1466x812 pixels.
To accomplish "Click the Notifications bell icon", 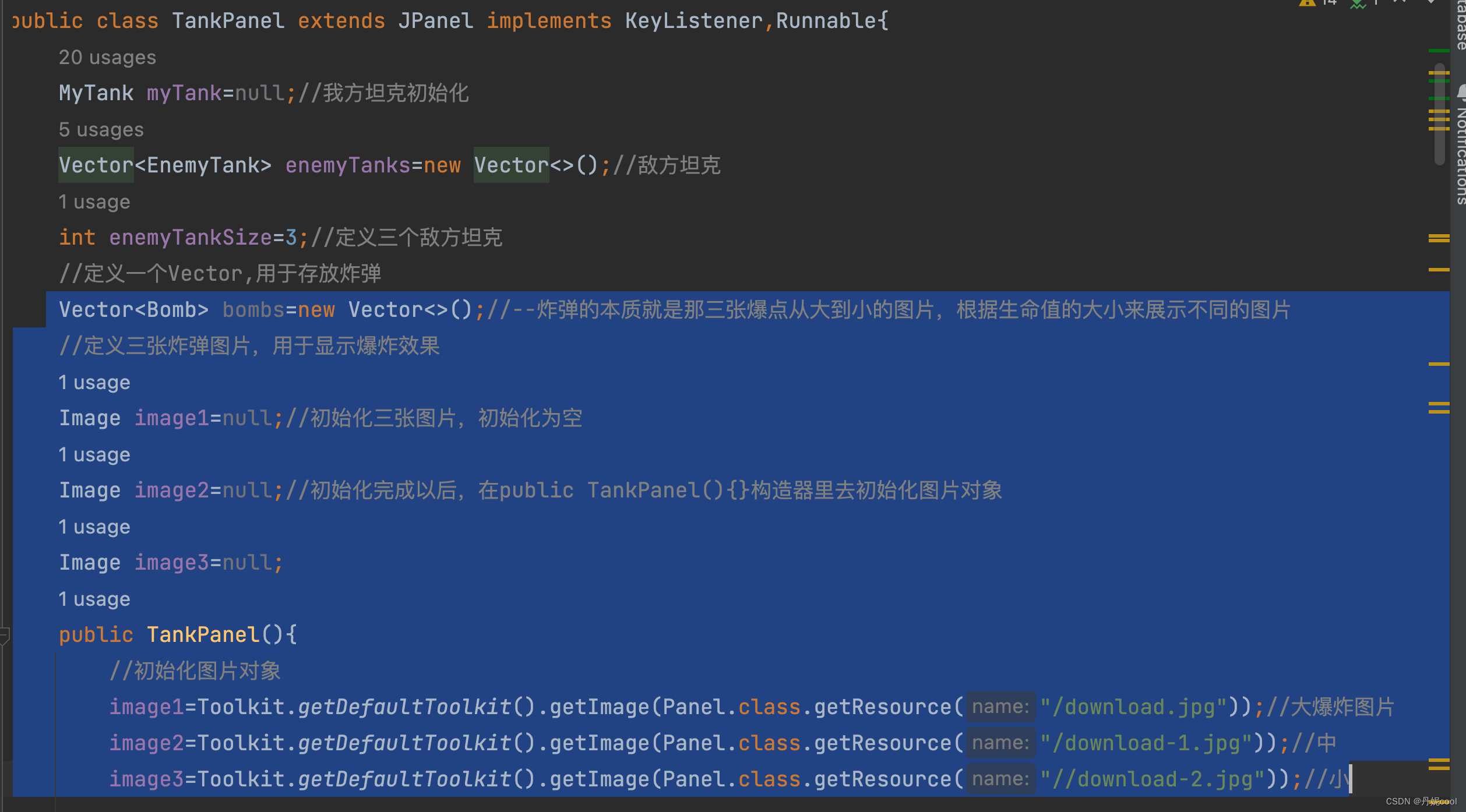I will (x=1461, y=91).
